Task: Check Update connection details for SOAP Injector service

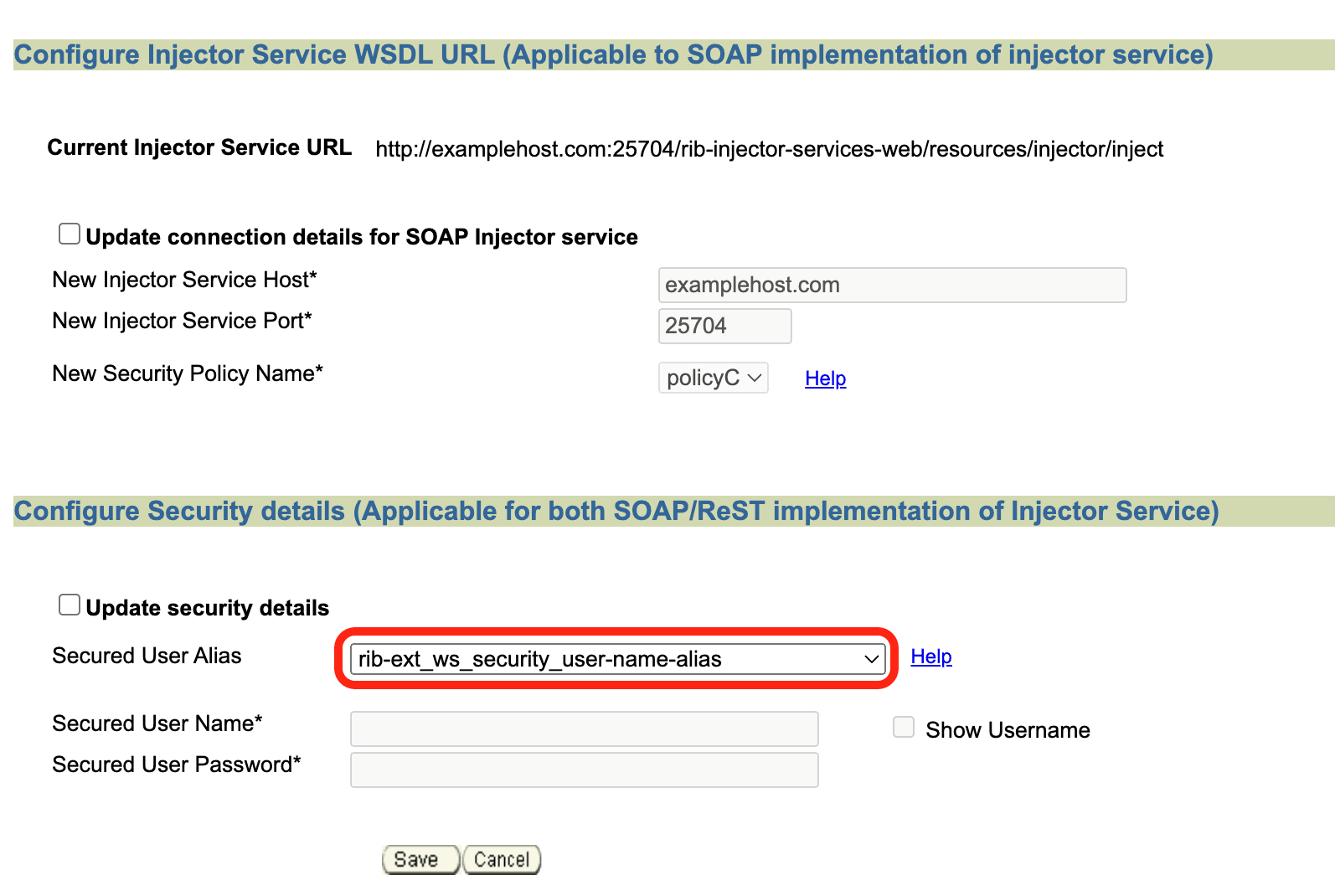Action: point(70,234)
